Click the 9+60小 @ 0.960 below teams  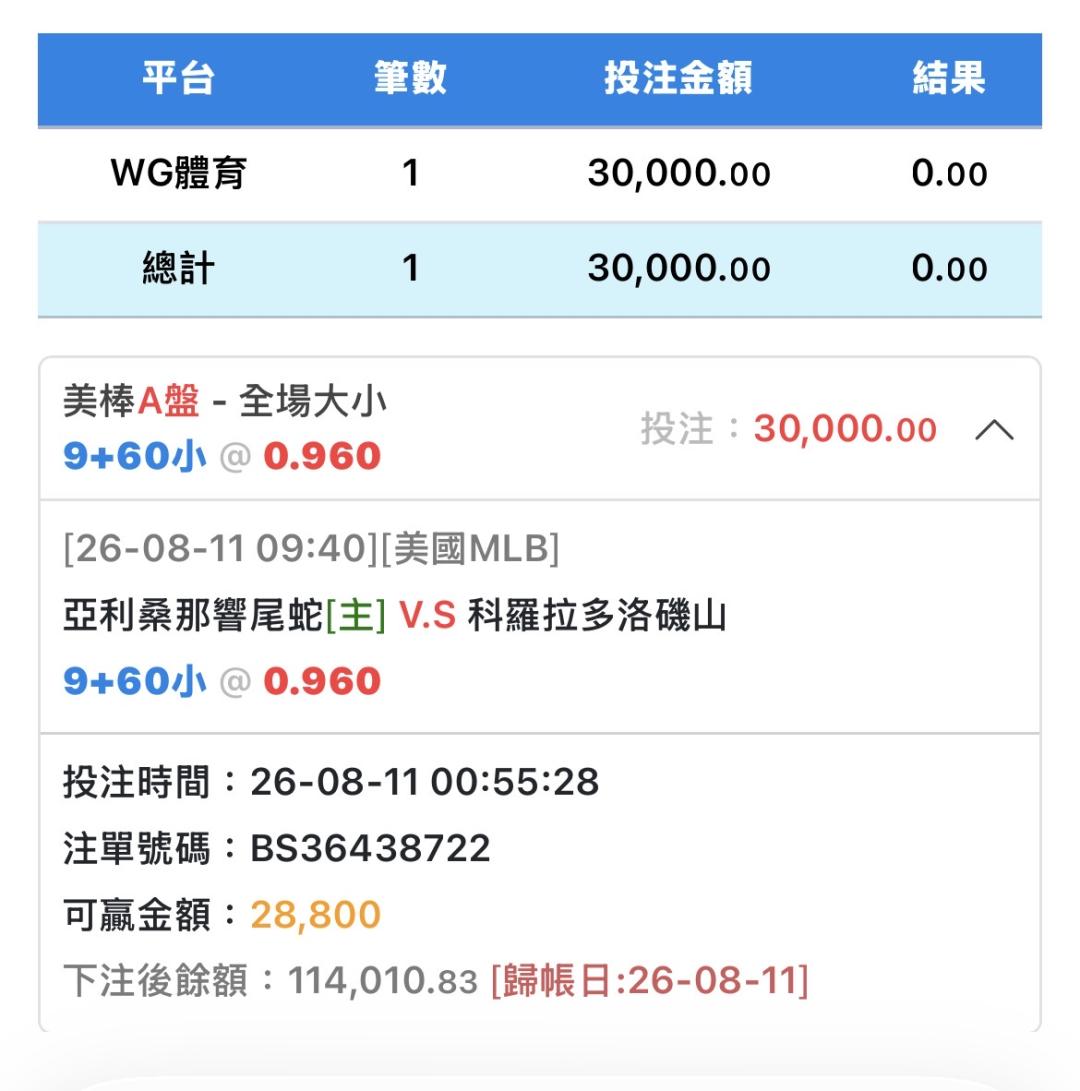click(222, 681)
